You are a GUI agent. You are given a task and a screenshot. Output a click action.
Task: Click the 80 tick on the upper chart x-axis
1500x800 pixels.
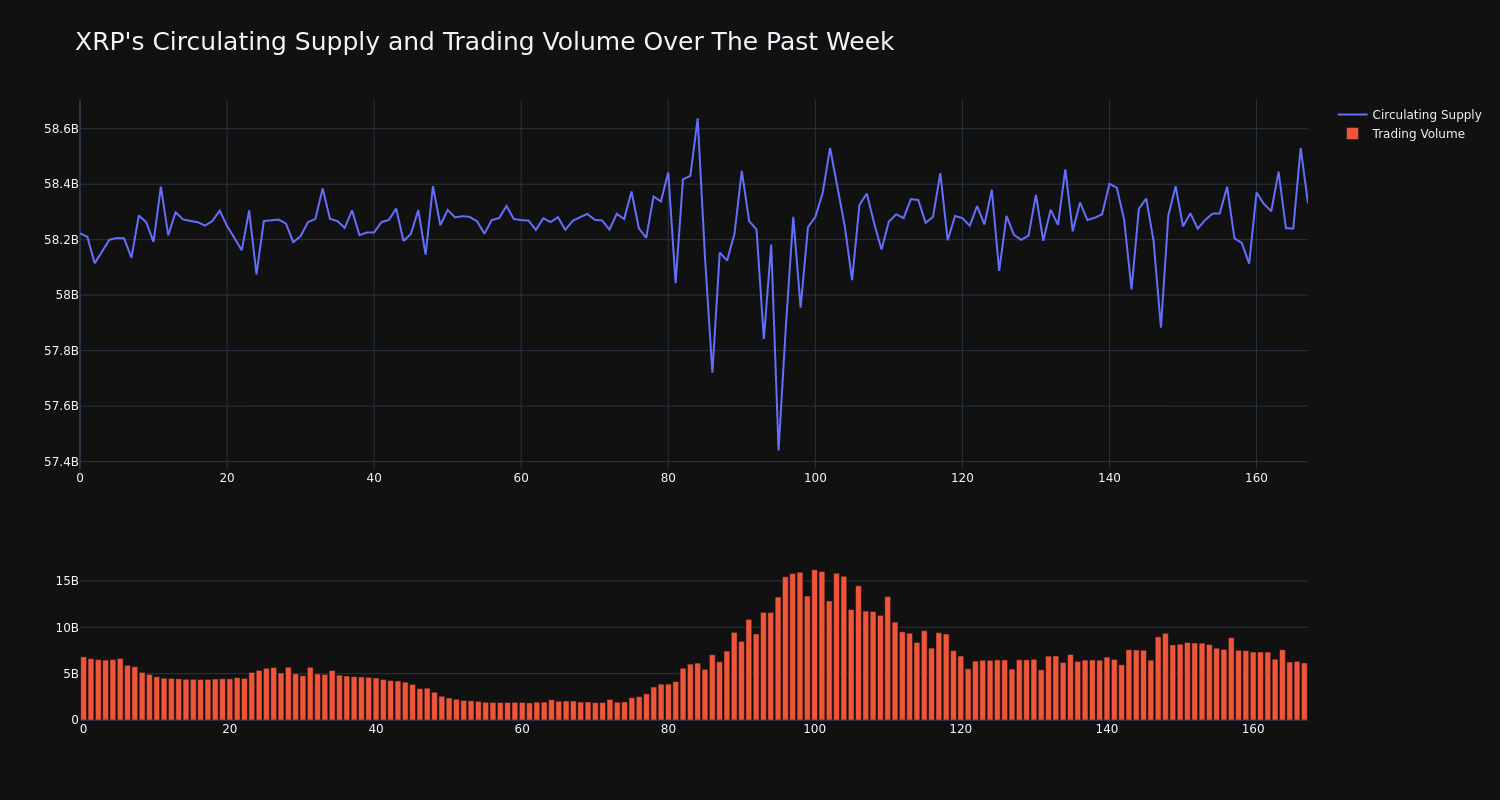coord(668,478)
